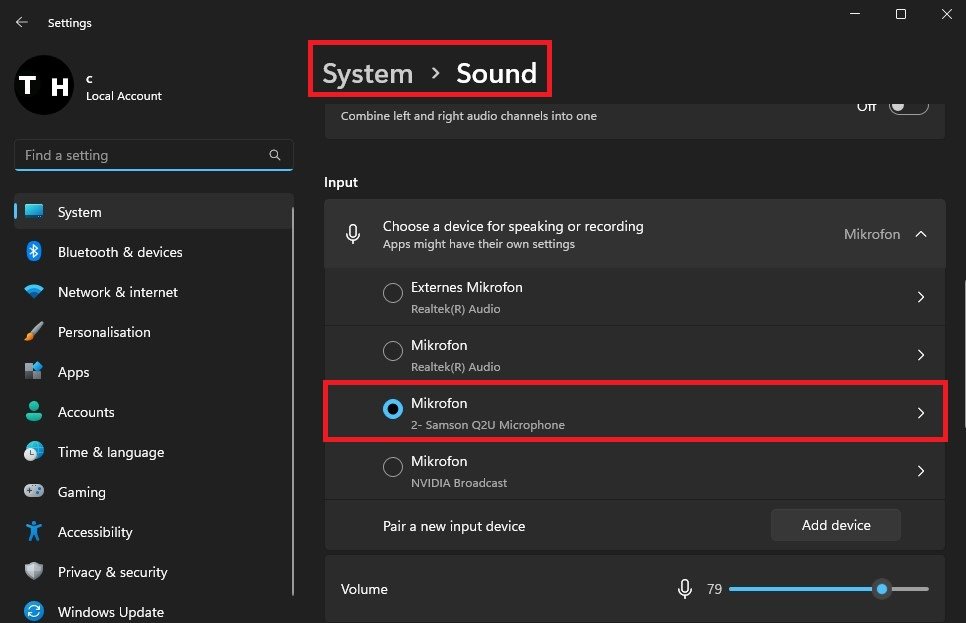Collapse the input device chooser section

(921, 234)
